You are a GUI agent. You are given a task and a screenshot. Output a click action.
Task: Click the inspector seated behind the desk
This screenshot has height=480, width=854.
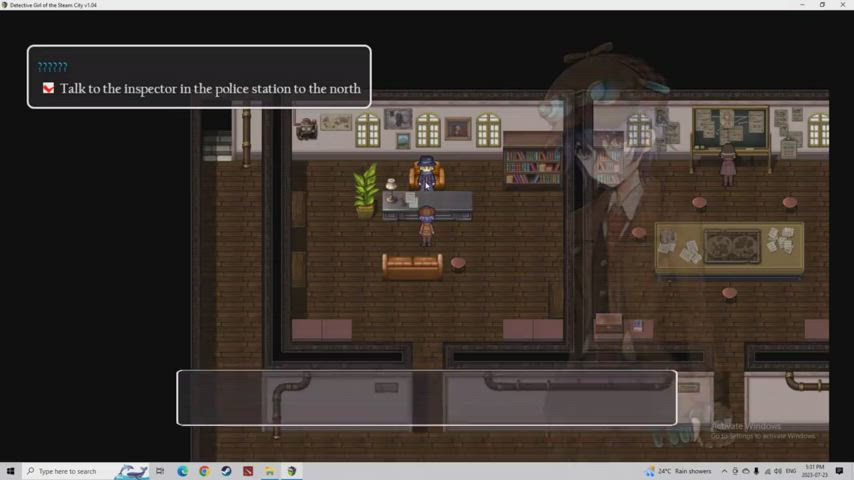click(x=426, y=173)
